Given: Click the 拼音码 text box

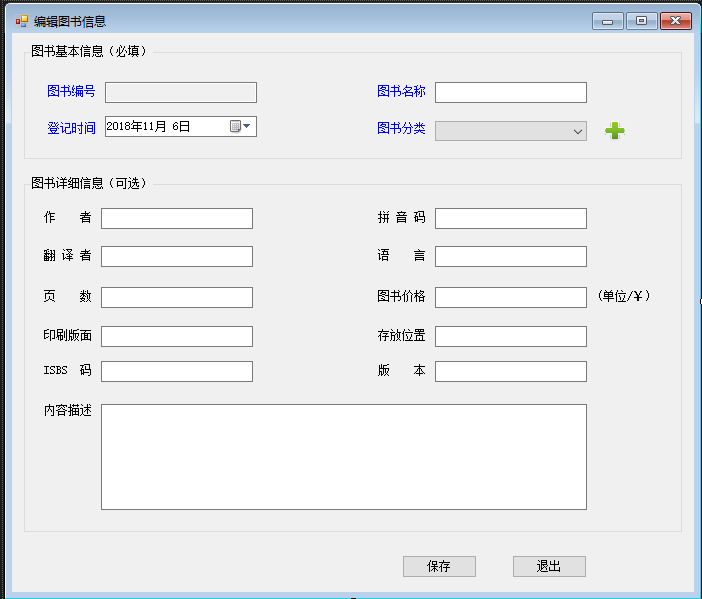Looking at the screenshot, I should (511, 218).
